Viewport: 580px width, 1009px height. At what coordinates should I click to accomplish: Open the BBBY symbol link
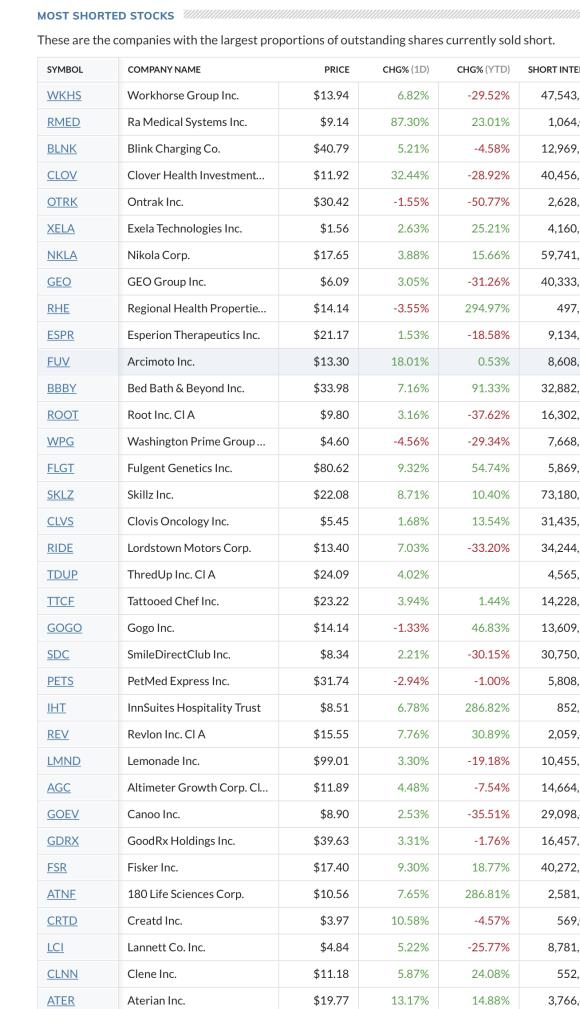tap(62, 388)
